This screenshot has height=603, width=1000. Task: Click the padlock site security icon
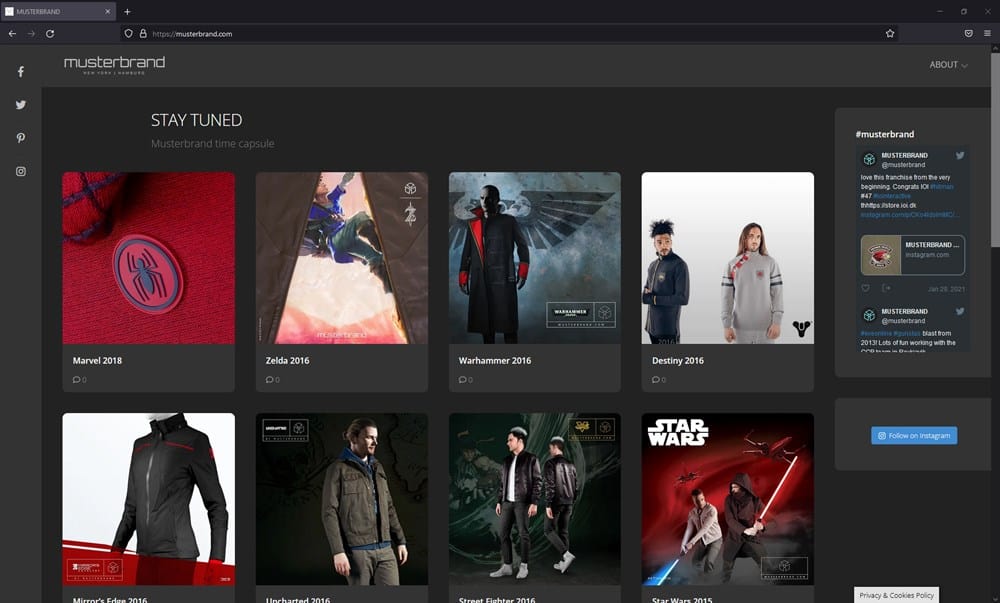[143, 33]
